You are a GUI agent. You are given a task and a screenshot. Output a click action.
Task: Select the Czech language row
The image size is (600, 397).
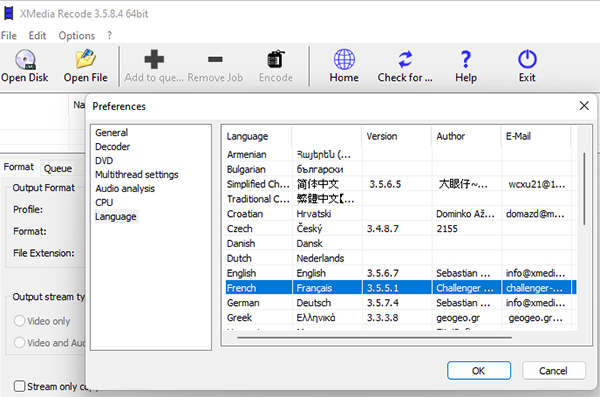point(401,229)
